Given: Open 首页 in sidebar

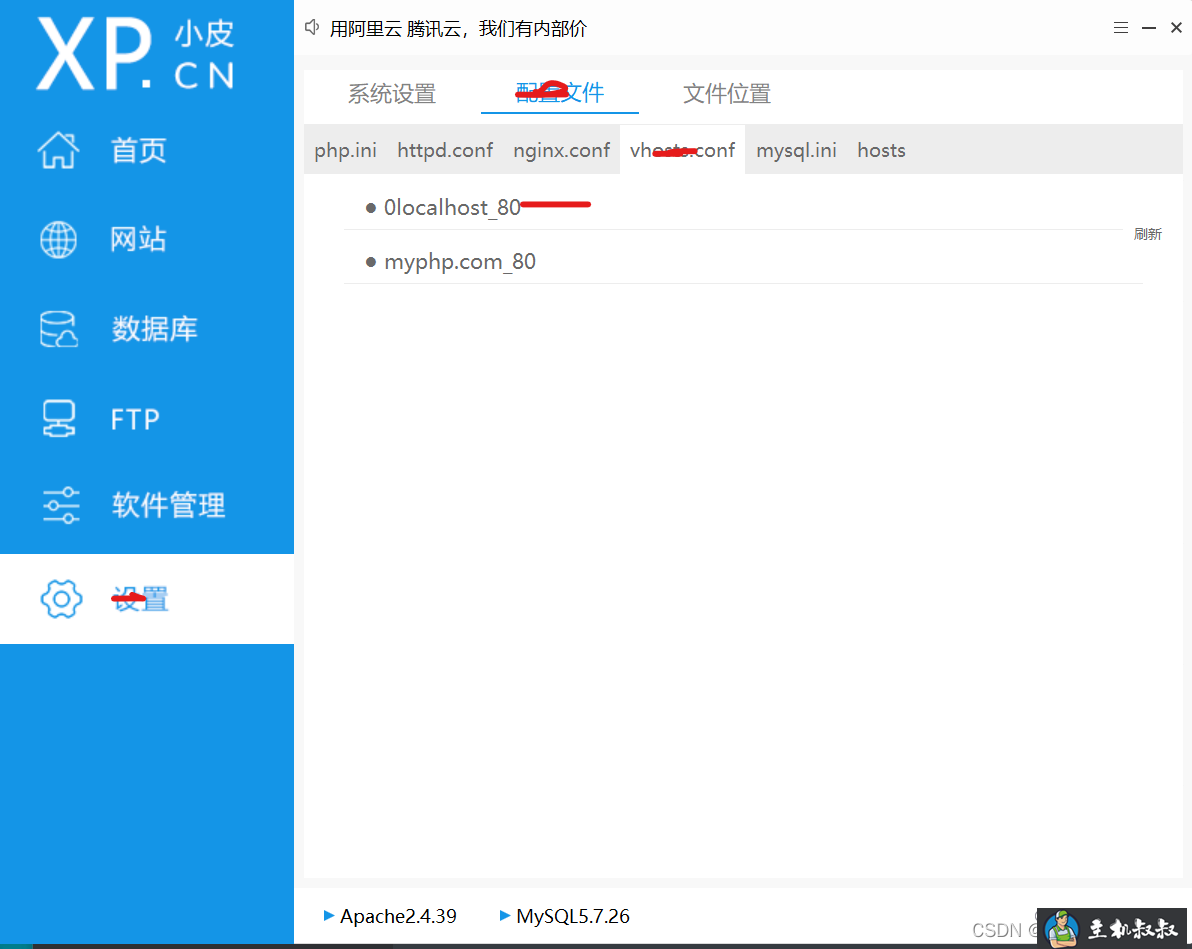Looking at the screenshot, I should point(138,151).
